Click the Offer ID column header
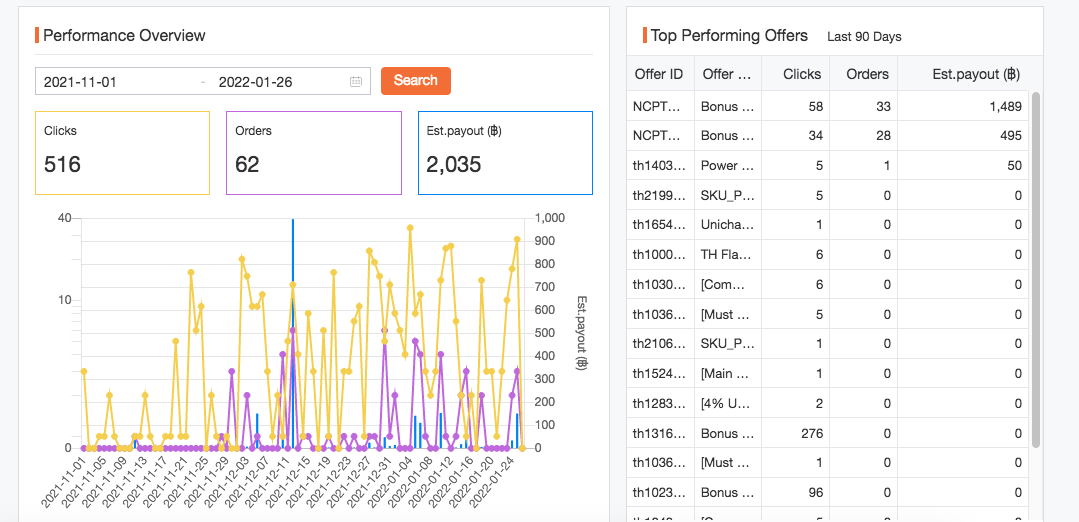1079x522 pixels. (x=659, y=74)
